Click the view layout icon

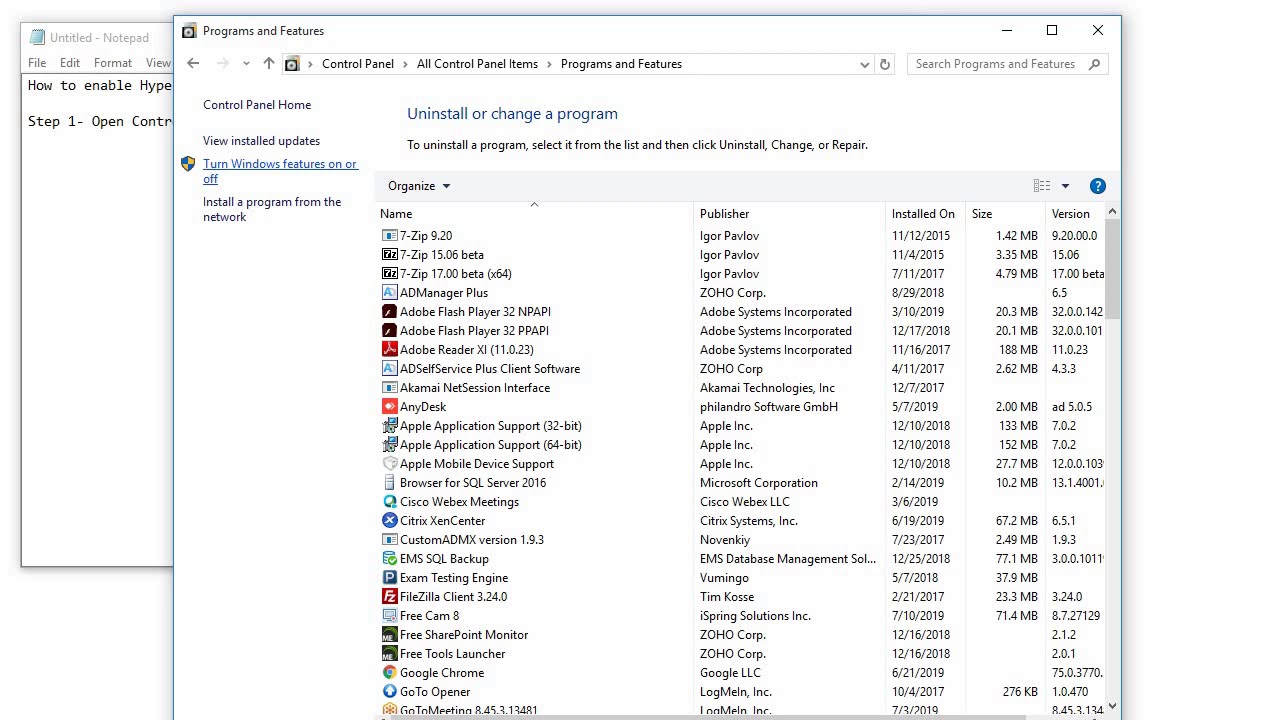click(1042, 186)
